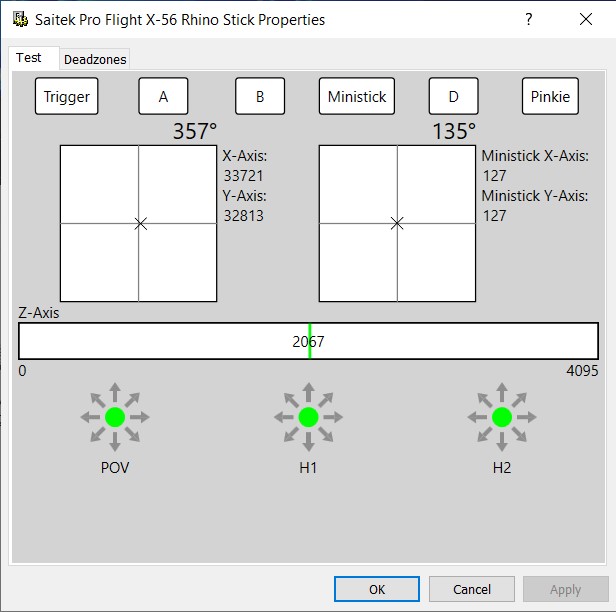616x612 pixels.
Task: Click the D button indicator
Action: point(453,96)
